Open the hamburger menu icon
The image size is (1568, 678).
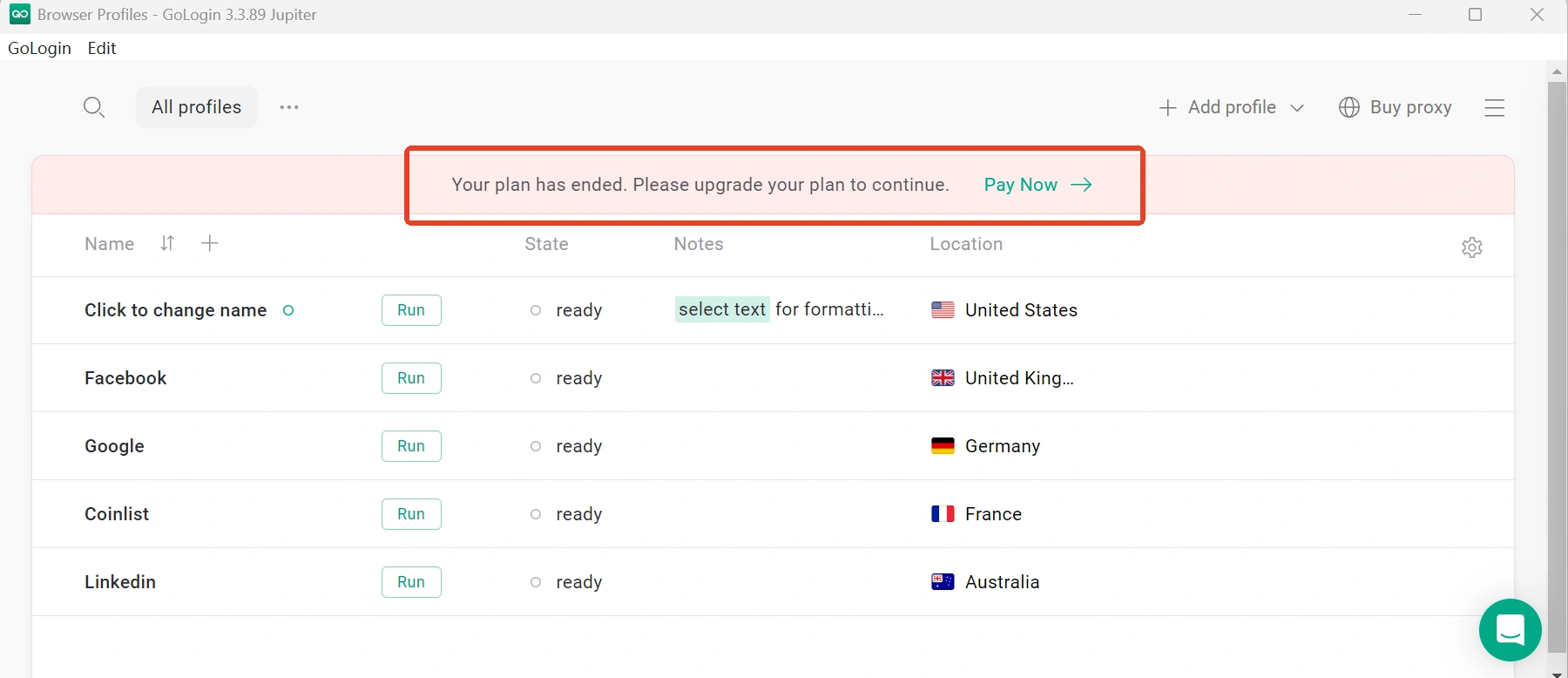1495,107
